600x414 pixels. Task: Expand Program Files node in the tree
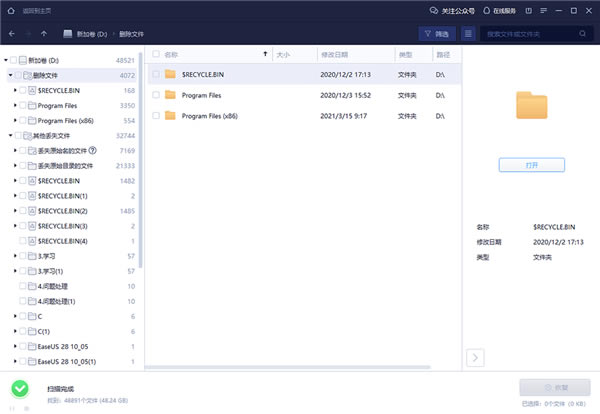coord(16,105)
